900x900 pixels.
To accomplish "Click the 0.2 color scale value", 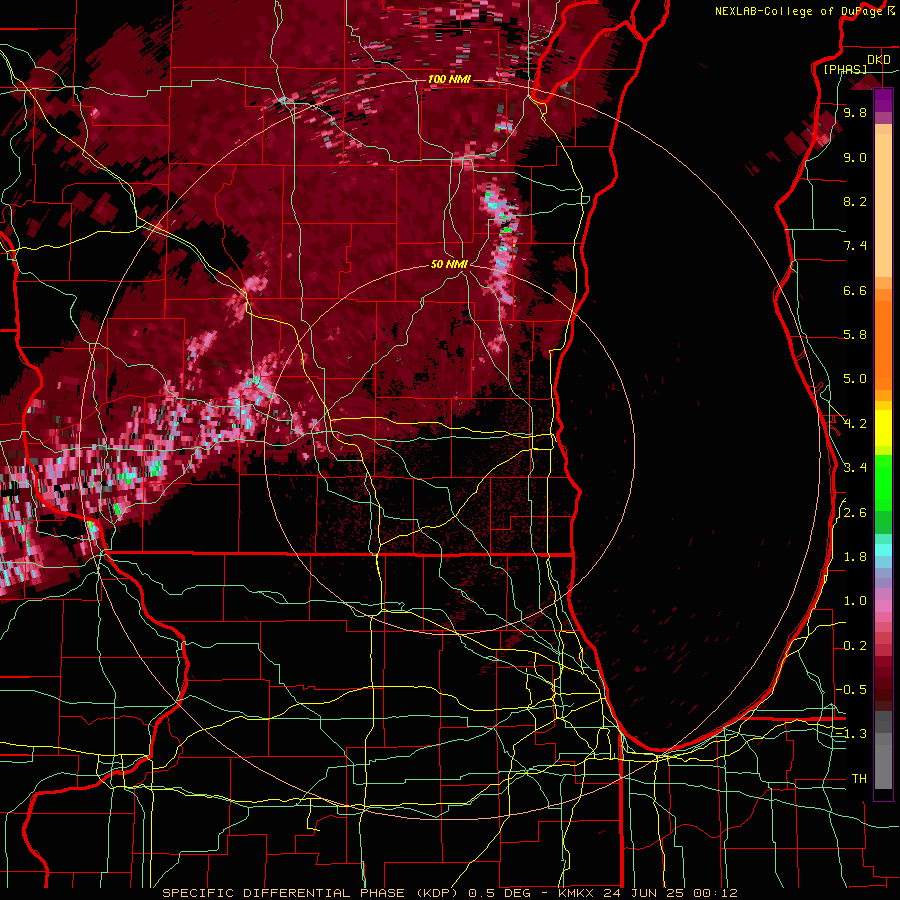I will [855, 646].
